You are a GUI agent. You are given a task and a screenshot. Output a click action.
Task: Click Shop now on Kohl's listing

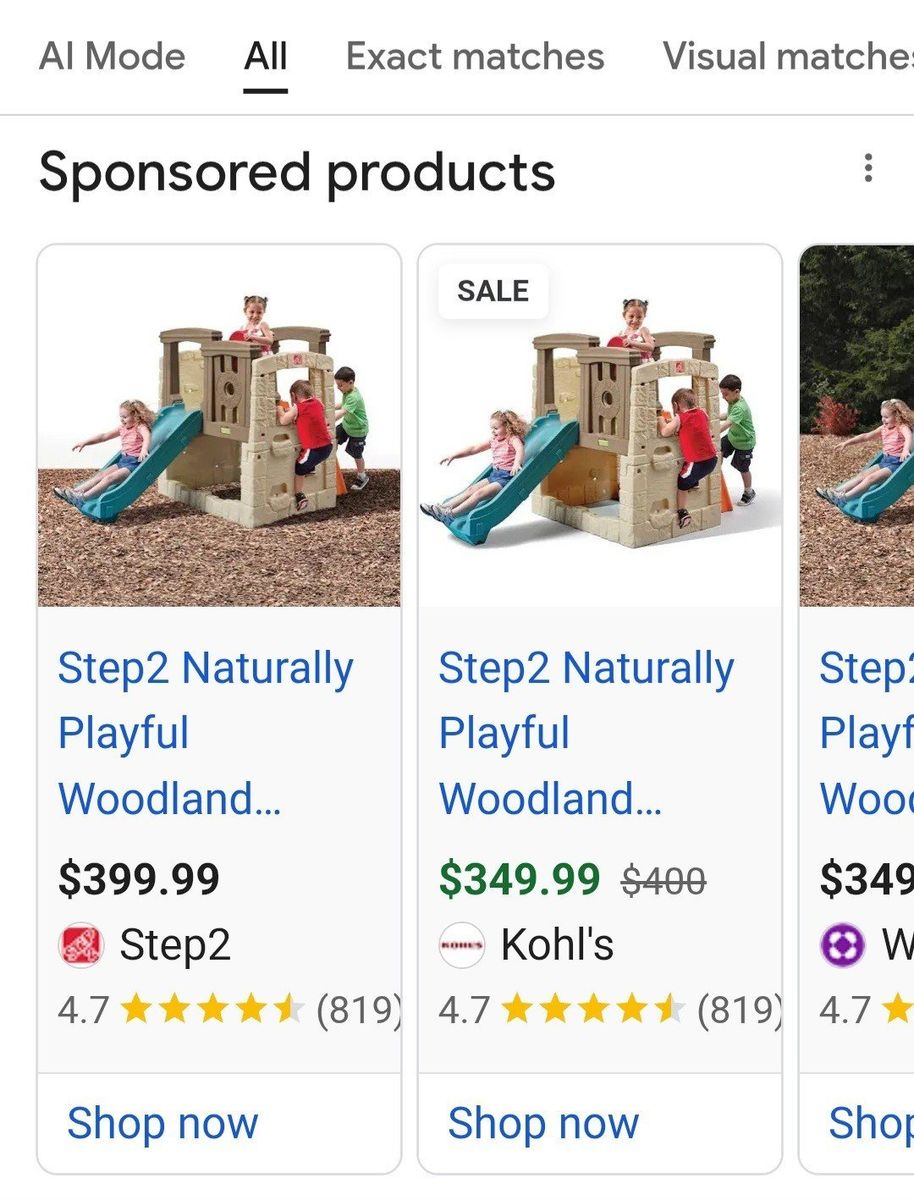click(543, 1123)
